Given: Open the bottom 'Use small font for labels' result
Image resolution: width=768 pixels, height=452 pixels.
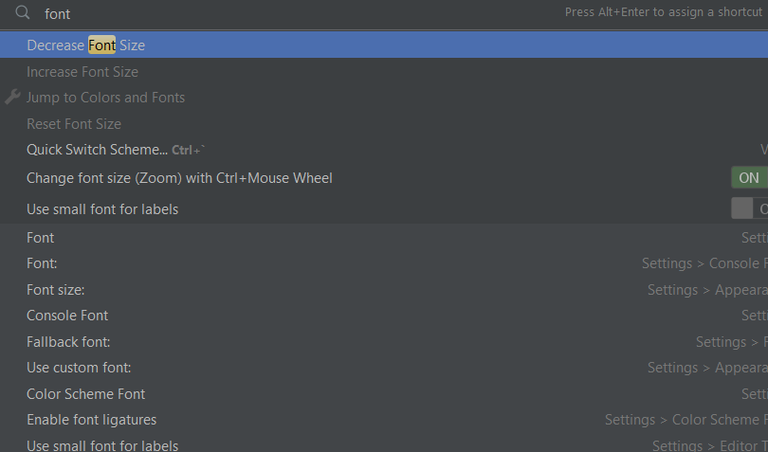Looking at the screenshot, I should click(x=103, y=445).
